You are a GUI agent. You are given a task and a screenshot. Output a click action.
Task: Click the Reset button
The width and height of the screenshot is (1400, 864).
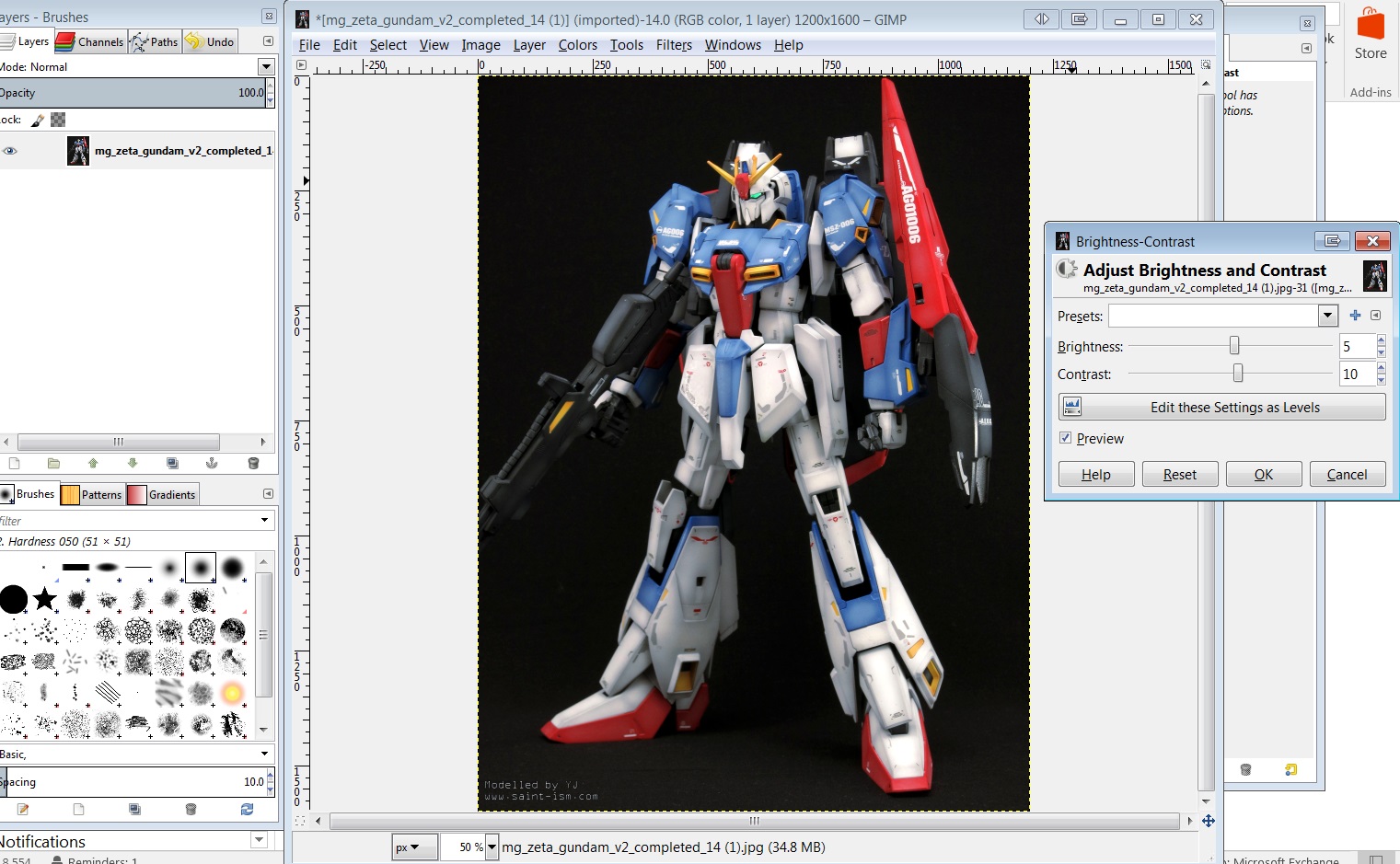coord(1180,474)
